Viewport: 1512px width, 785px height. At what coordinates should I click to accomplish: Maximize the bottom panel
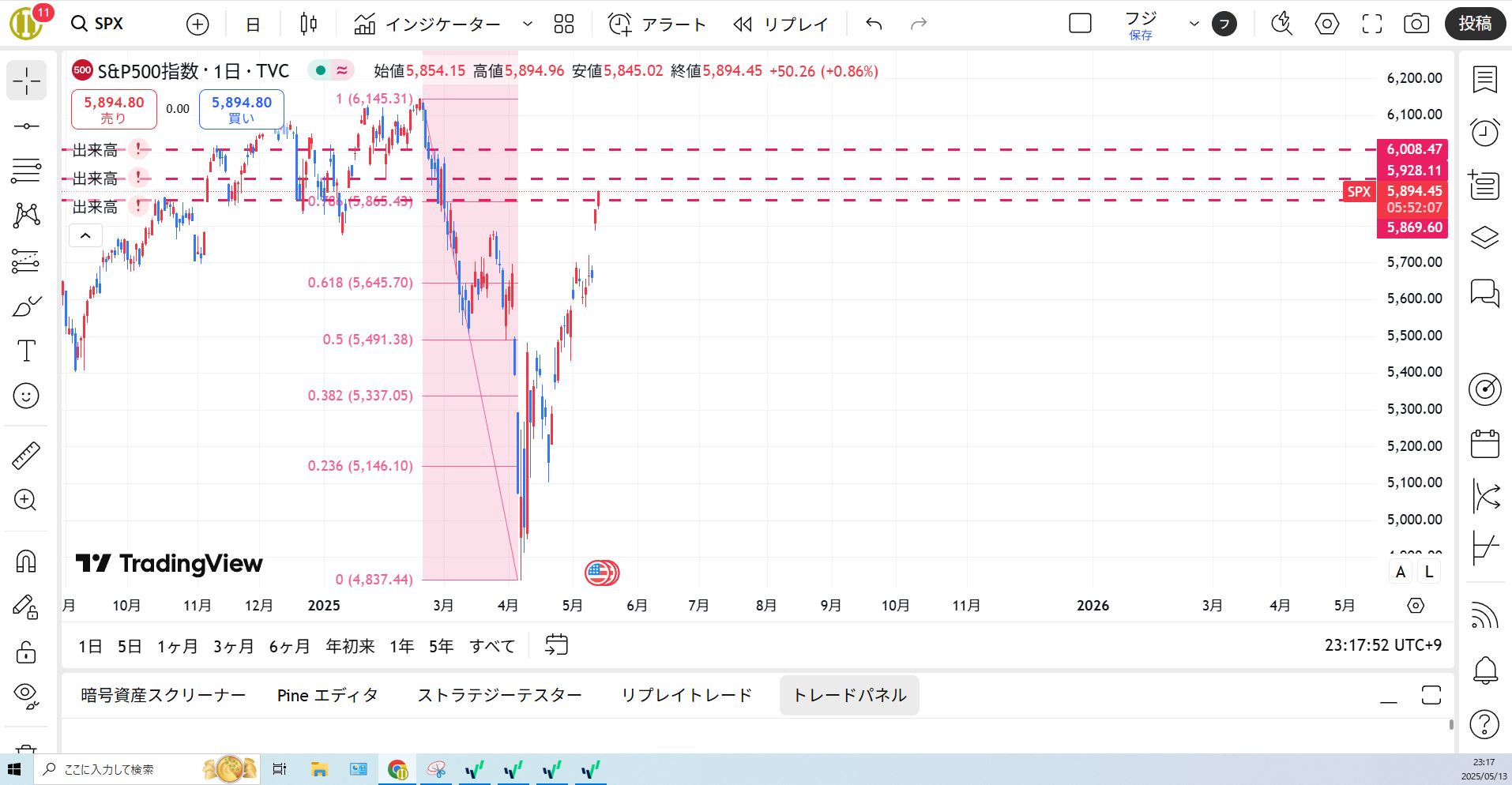1431,695
